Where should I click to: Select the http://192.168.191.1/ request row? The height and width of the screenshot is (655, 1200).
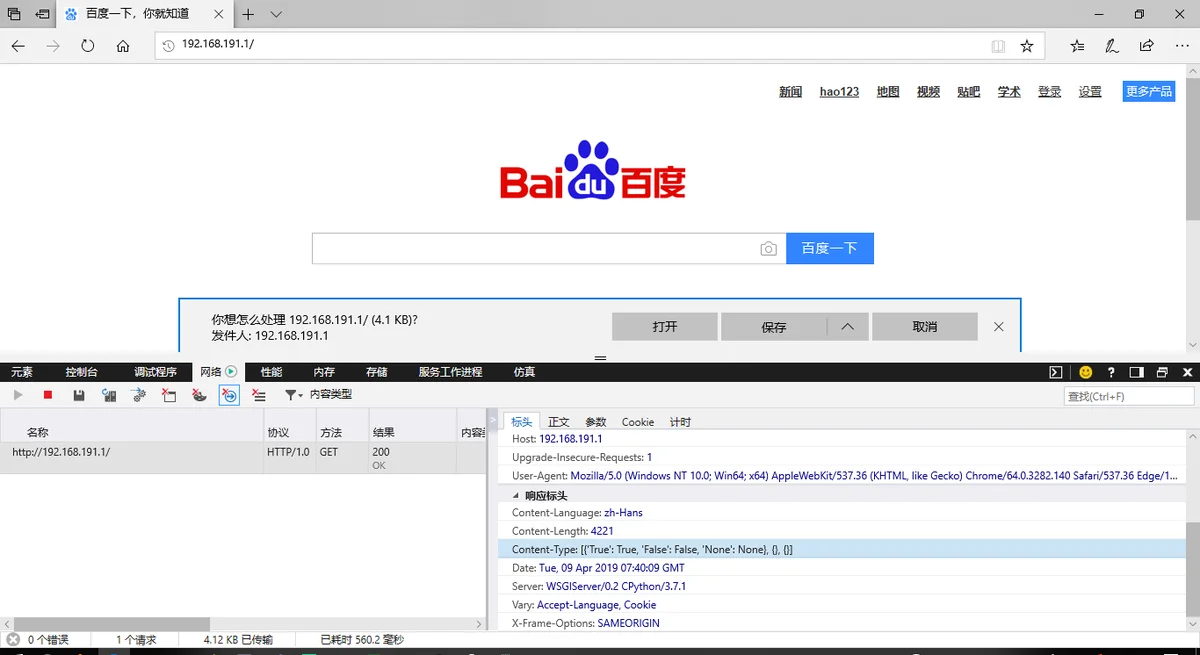[243, 458]
